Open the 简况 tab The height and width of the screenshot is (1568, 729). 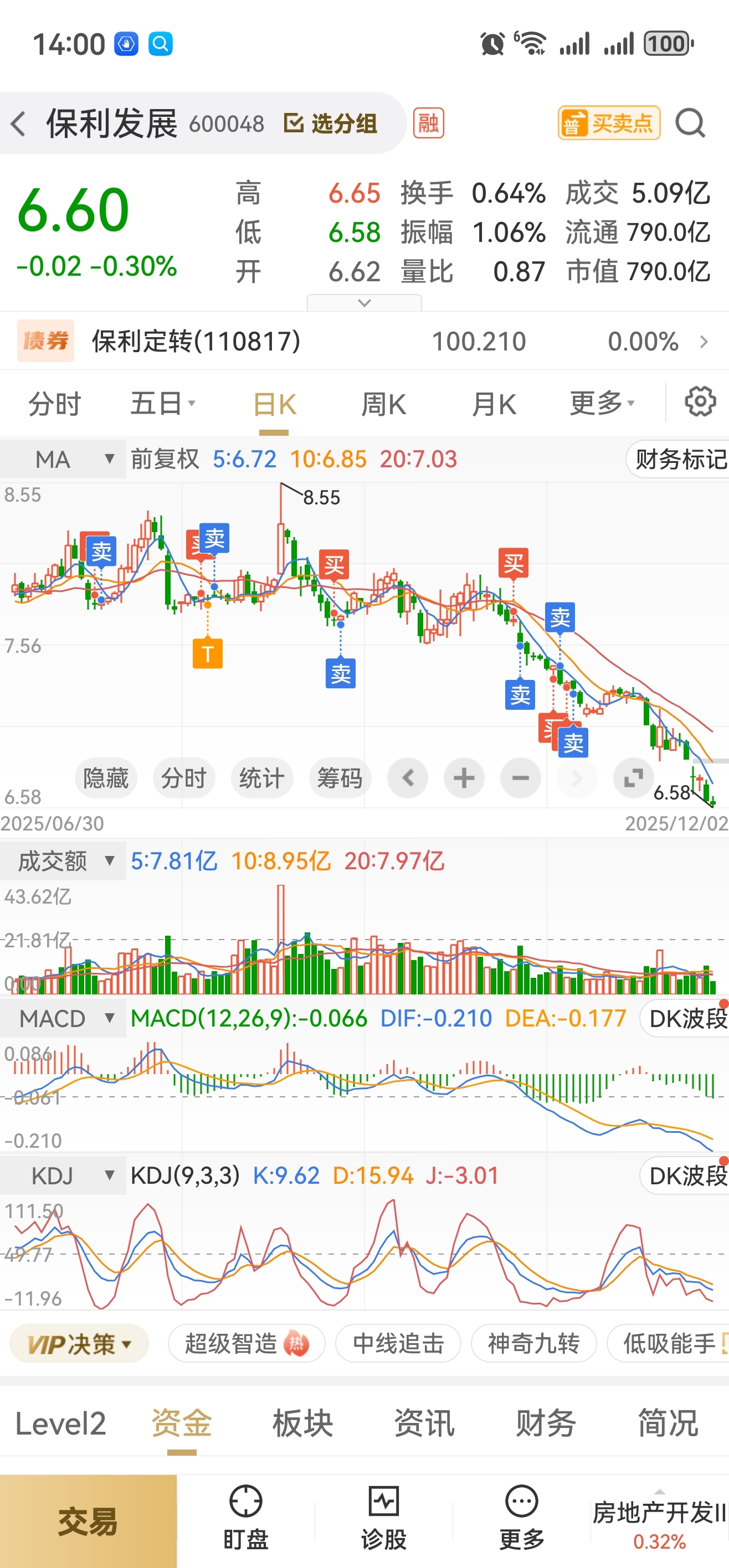[x=668, y=1423]
